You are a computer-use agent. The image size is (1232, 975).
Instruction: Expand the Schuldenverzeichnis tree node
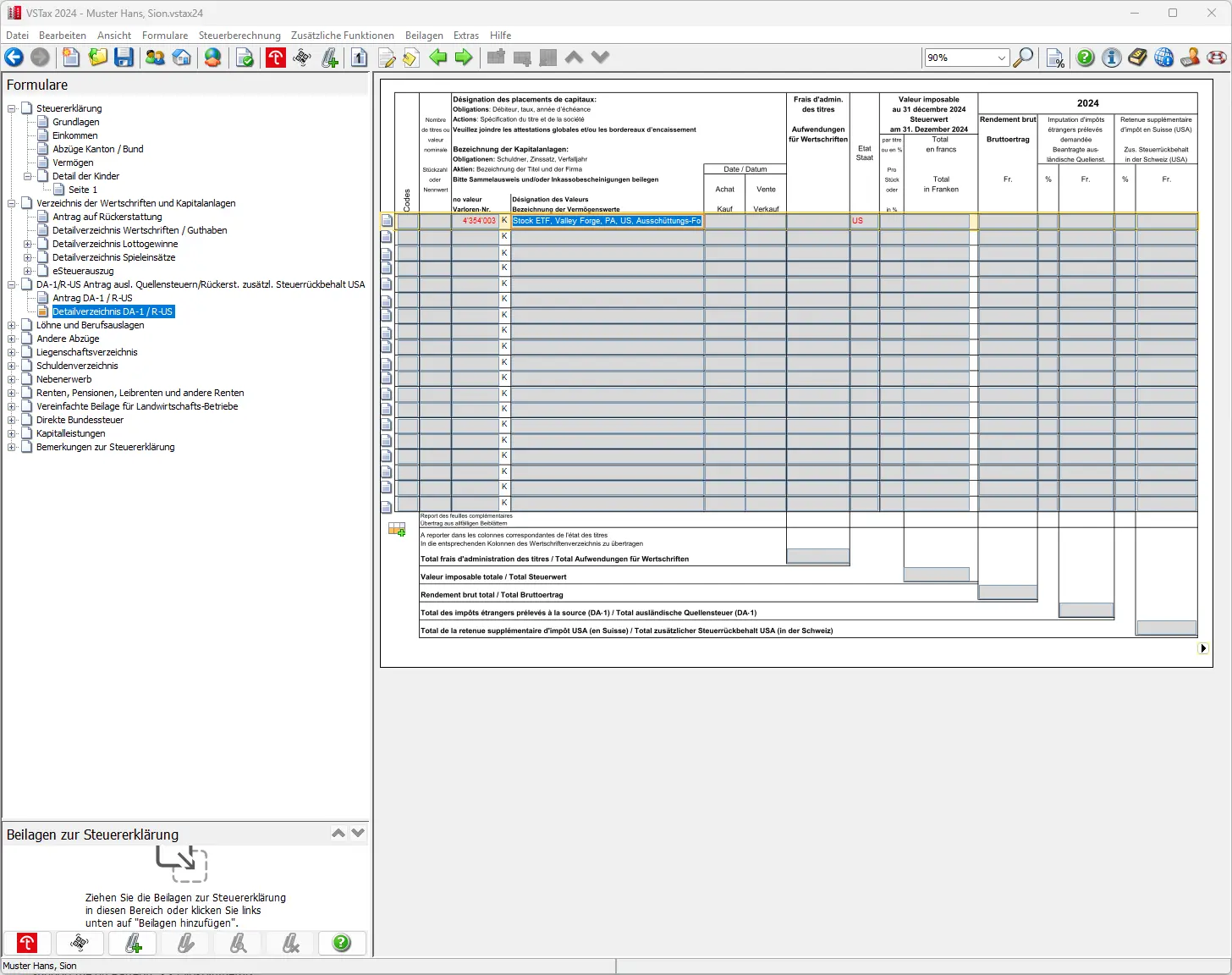pos(12,366)
